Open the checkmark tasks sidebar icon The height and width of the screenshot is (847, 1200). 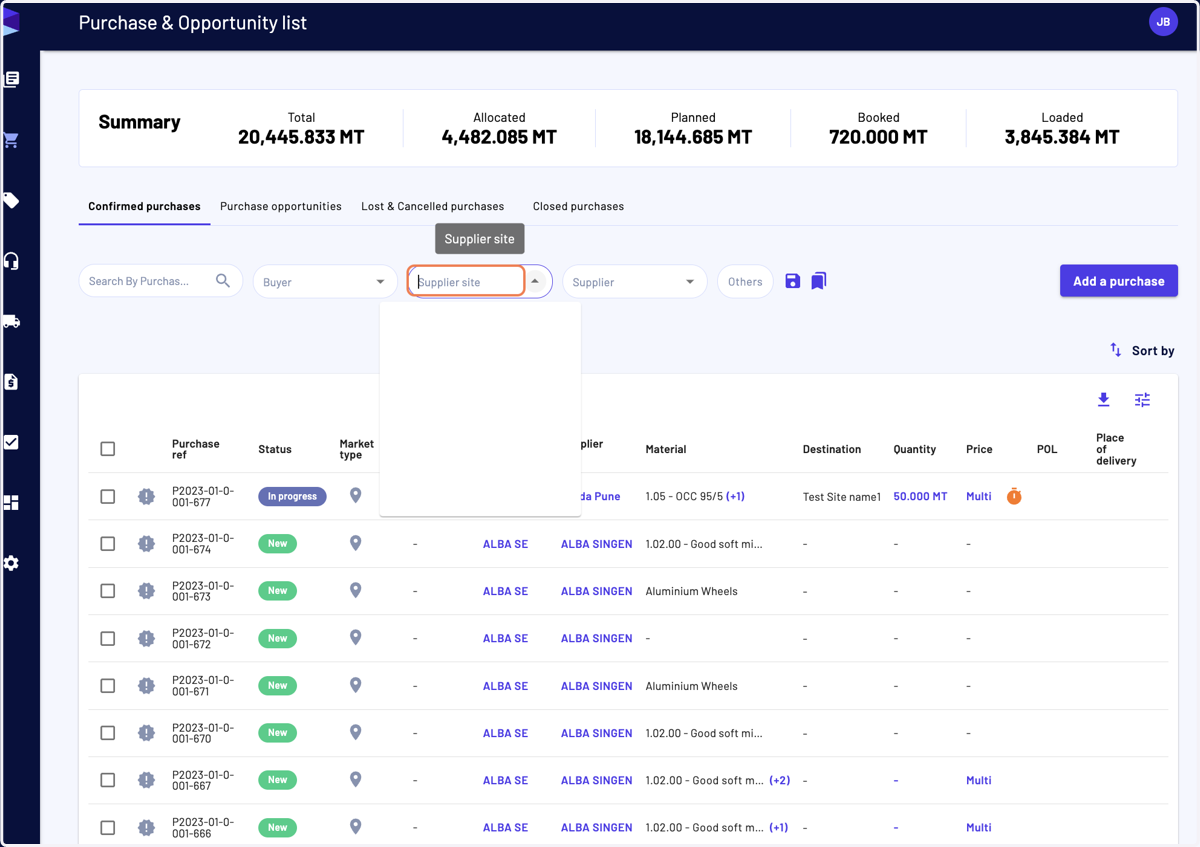click(12, 442)
